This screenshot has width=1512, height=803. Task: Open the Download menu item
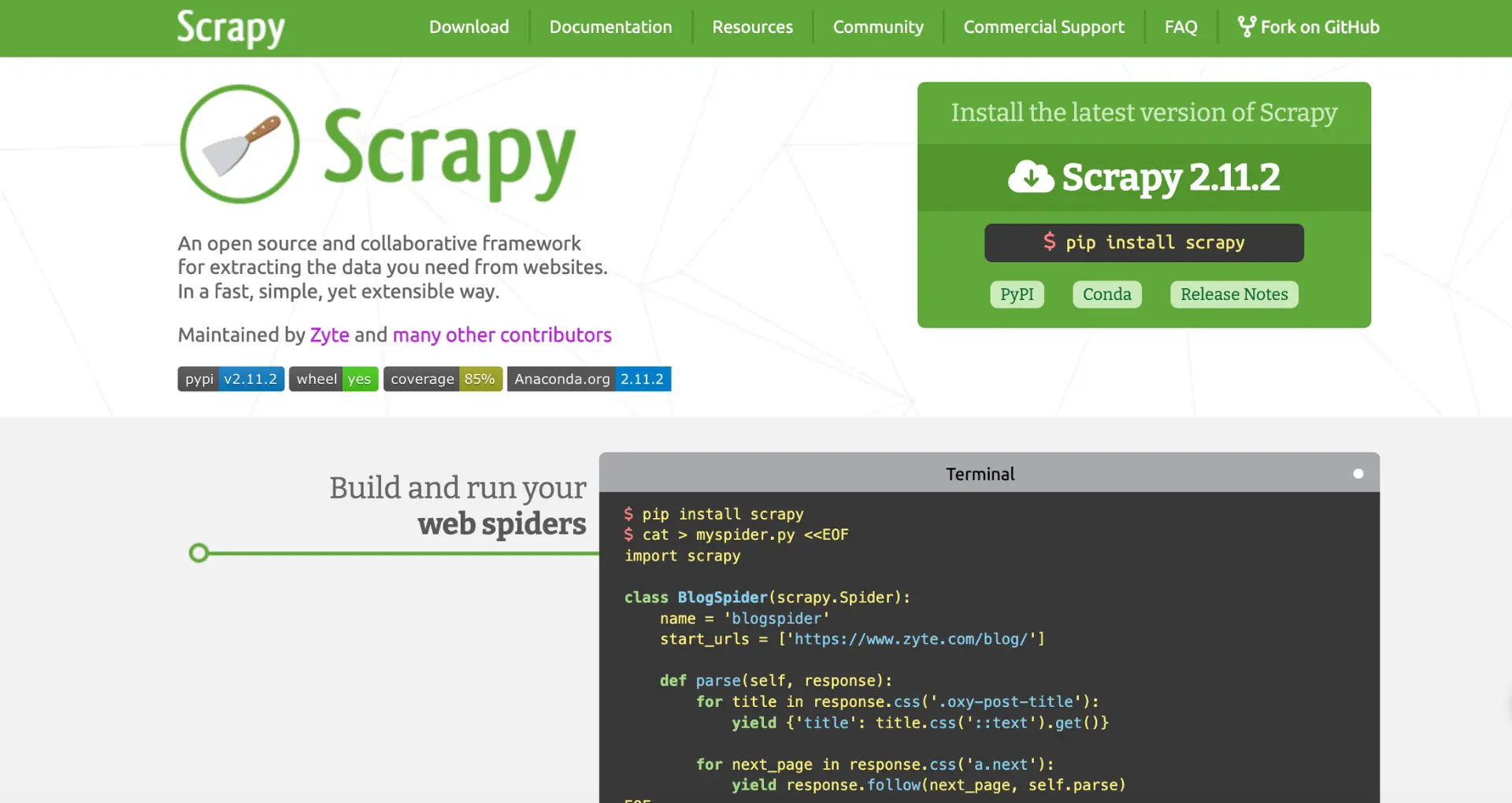click(x=469, y=27)
